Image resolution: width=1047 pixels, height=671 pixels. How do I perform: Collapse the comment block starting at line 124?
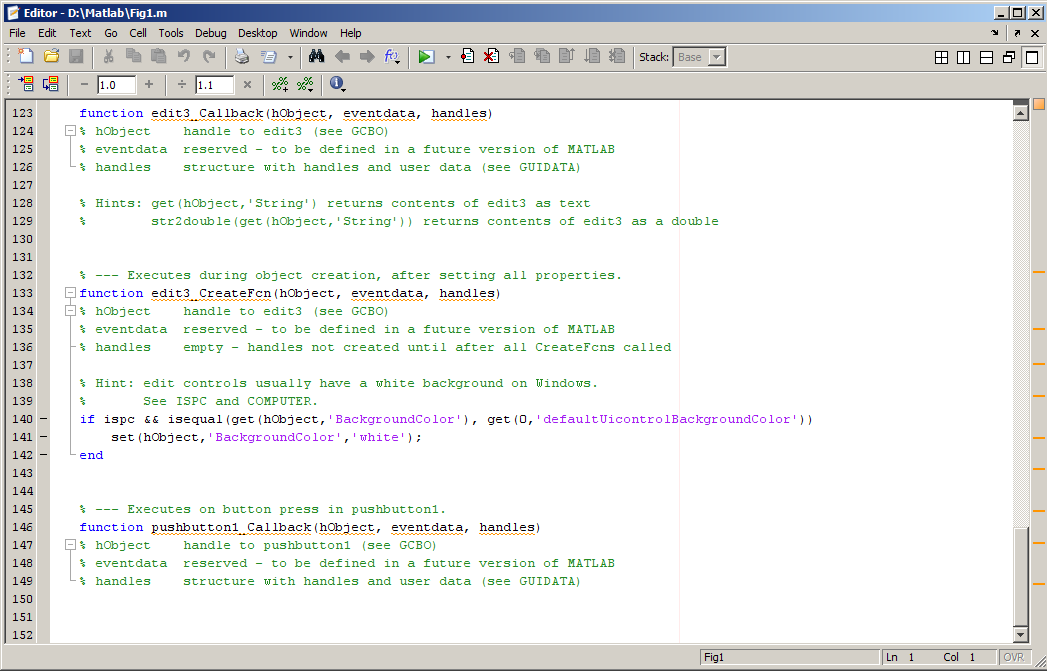pos(69,132)
